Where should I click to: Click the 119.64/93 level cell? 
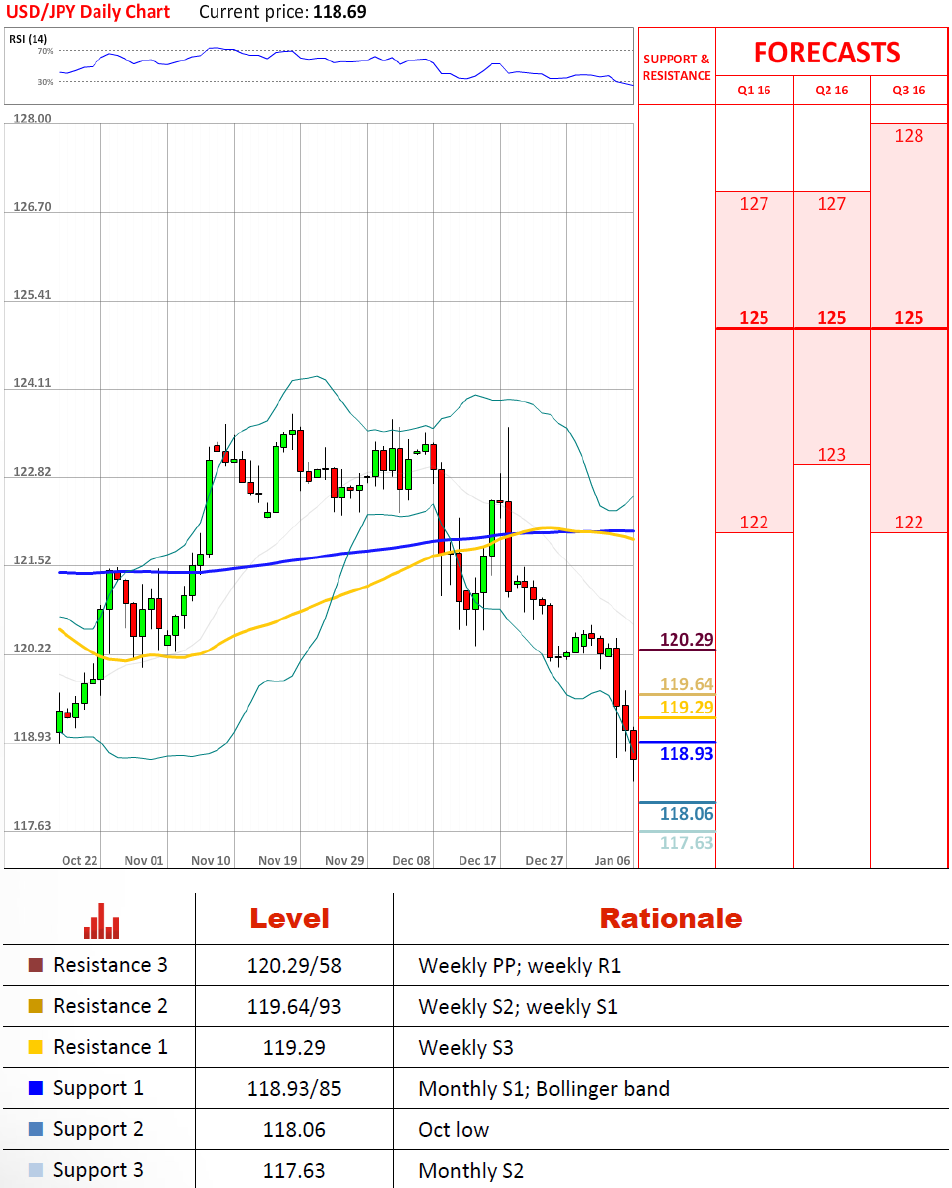294,1007
